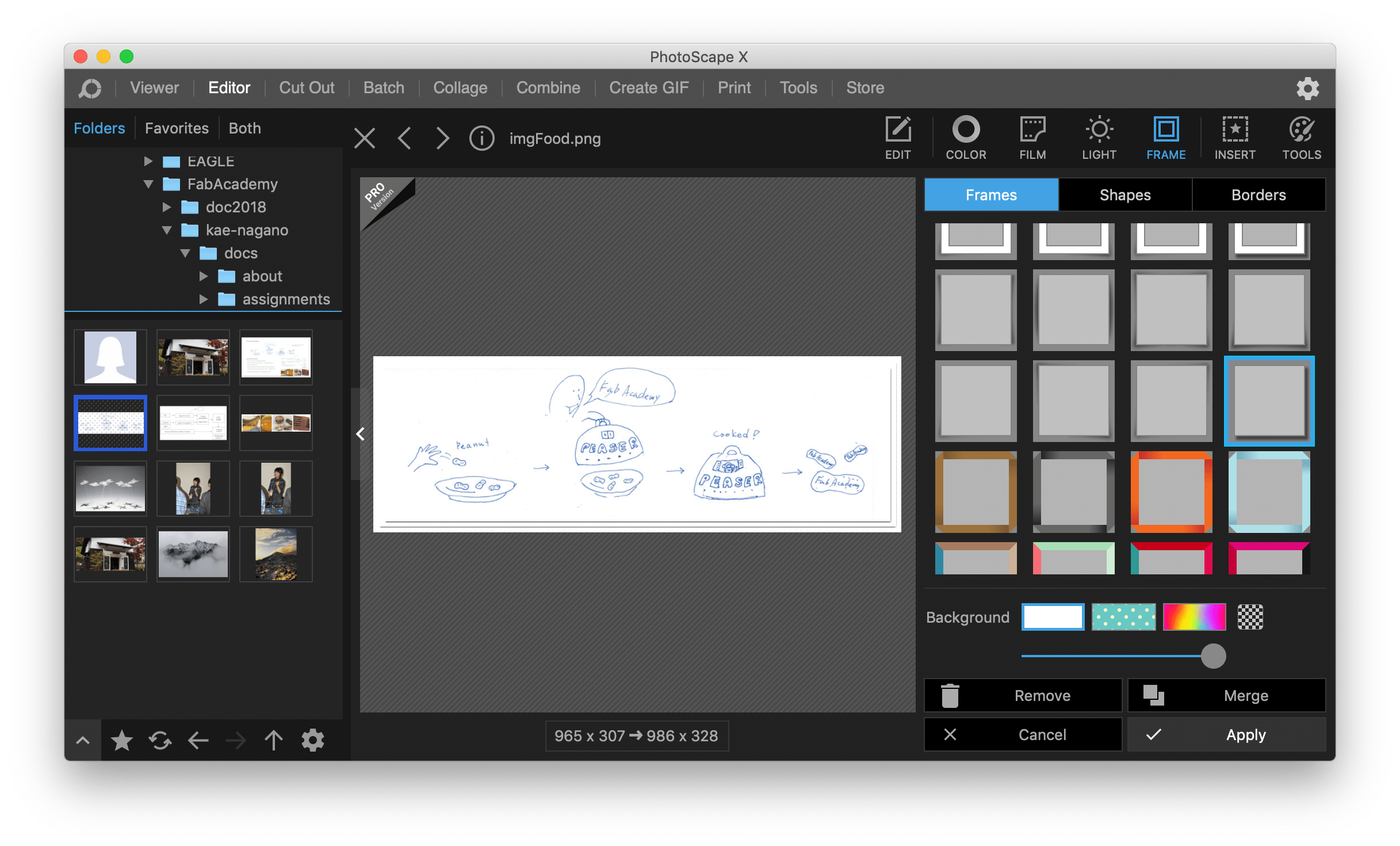
Task: Open the Collage menu tab
Action: [x=460, y=87]
